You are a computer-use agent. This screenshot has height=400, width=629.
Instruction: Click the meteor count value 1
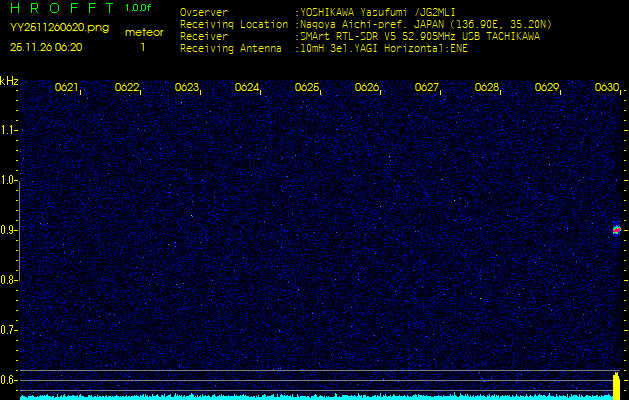click(x=143, y=46)
